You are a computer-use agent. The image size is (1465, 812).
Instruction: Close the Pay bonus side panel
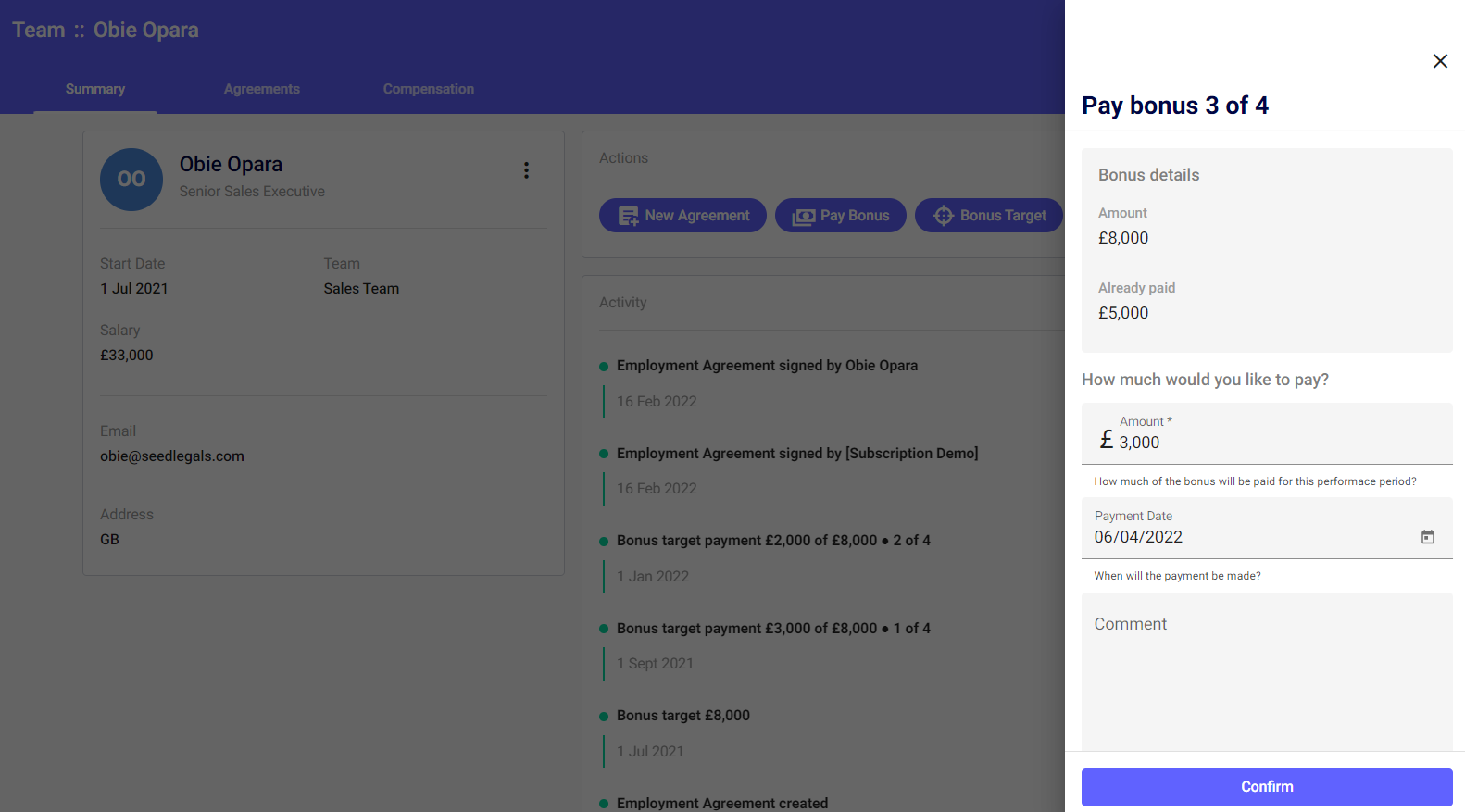(x=1440, y=61)
